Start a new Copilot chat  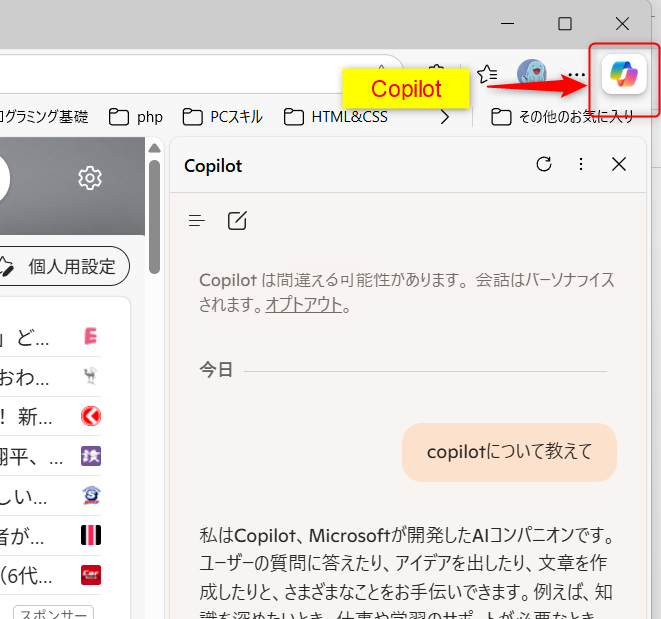237,221
